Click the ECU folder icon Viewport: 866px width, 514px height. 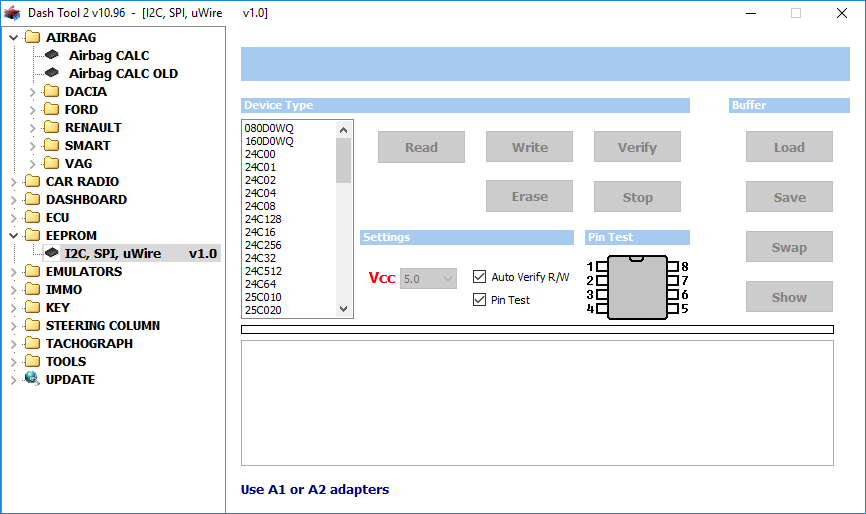tap(33, 217)
